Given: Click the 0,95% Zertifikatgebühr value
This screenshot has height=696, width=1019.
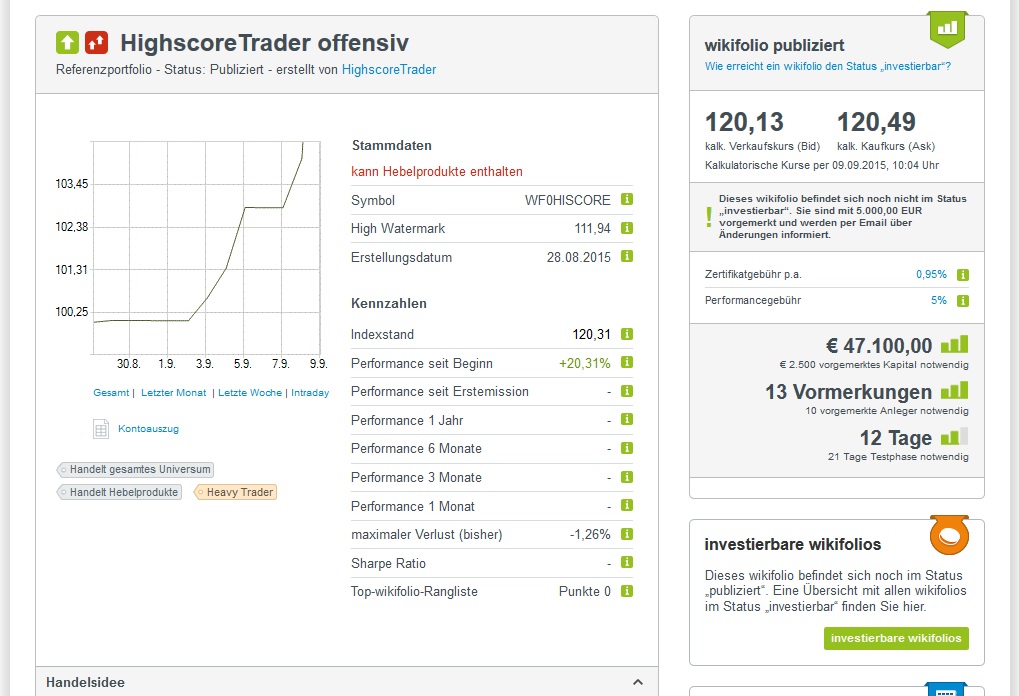Looking at the screenshot, I should point(931,274).
